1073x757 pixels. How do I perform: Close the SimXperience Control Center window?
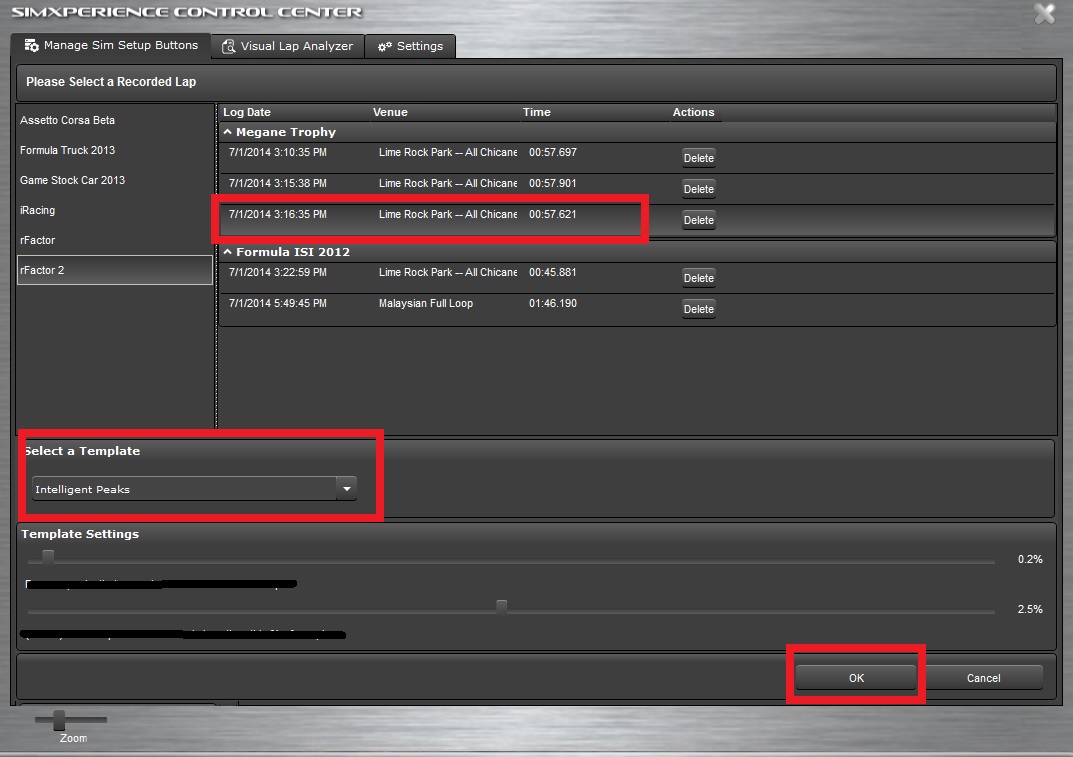tap(1044, 13)
